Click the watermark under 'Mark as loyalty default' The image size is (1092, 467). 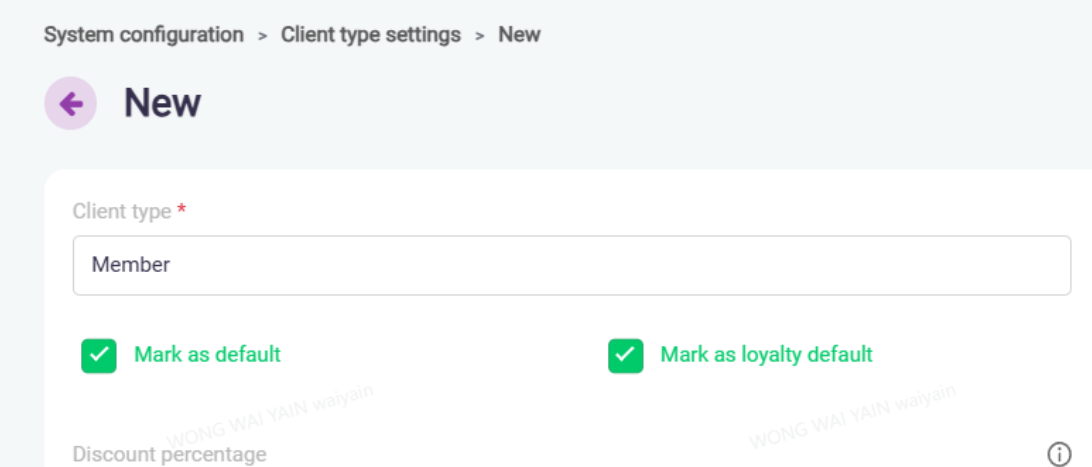tap(852, 417)
